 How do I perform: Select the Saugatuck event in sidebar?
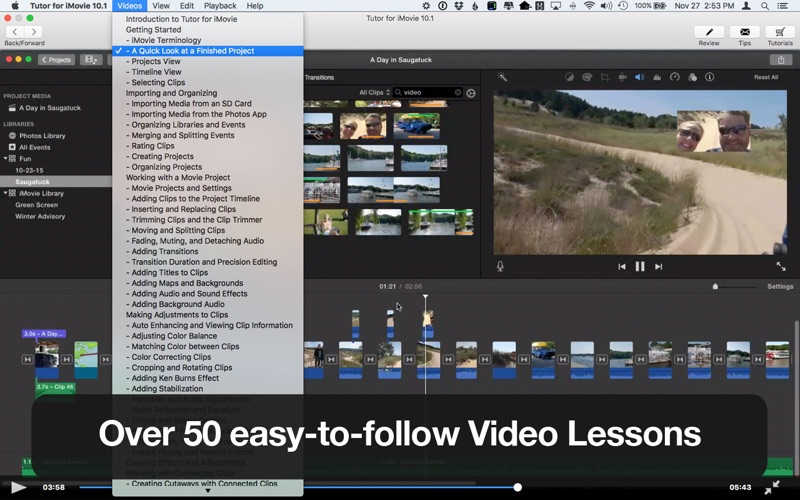(x=56, y=182)
